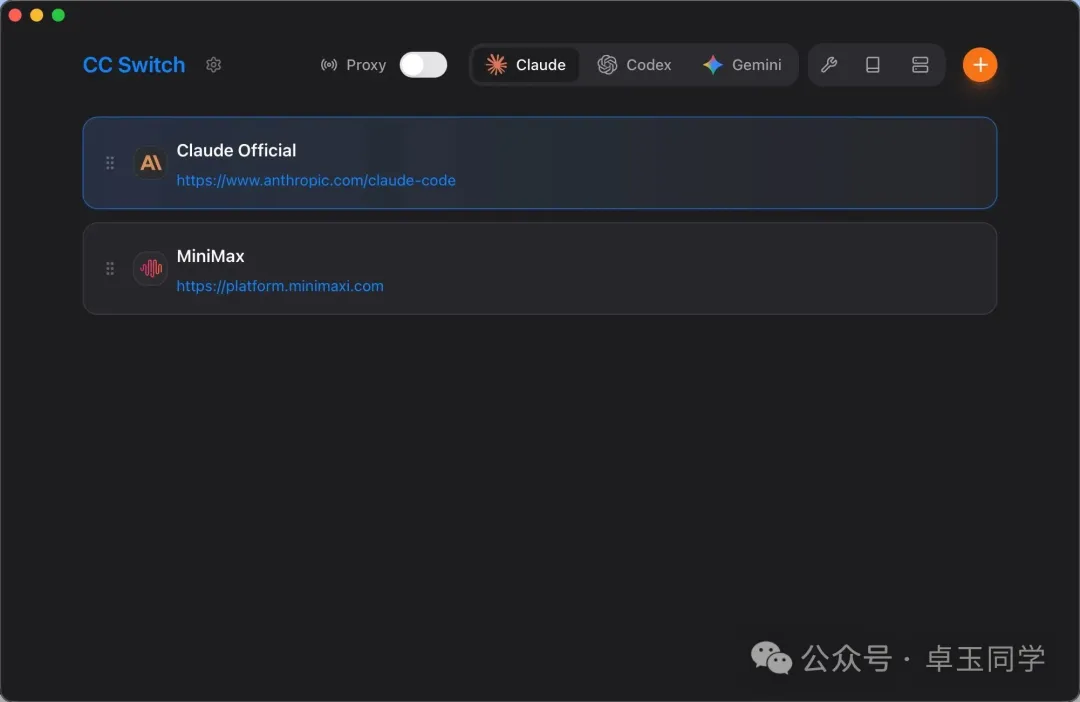Open the book icon in toolbar
This screenshot has height=702, width=1080.
(873, 65)
